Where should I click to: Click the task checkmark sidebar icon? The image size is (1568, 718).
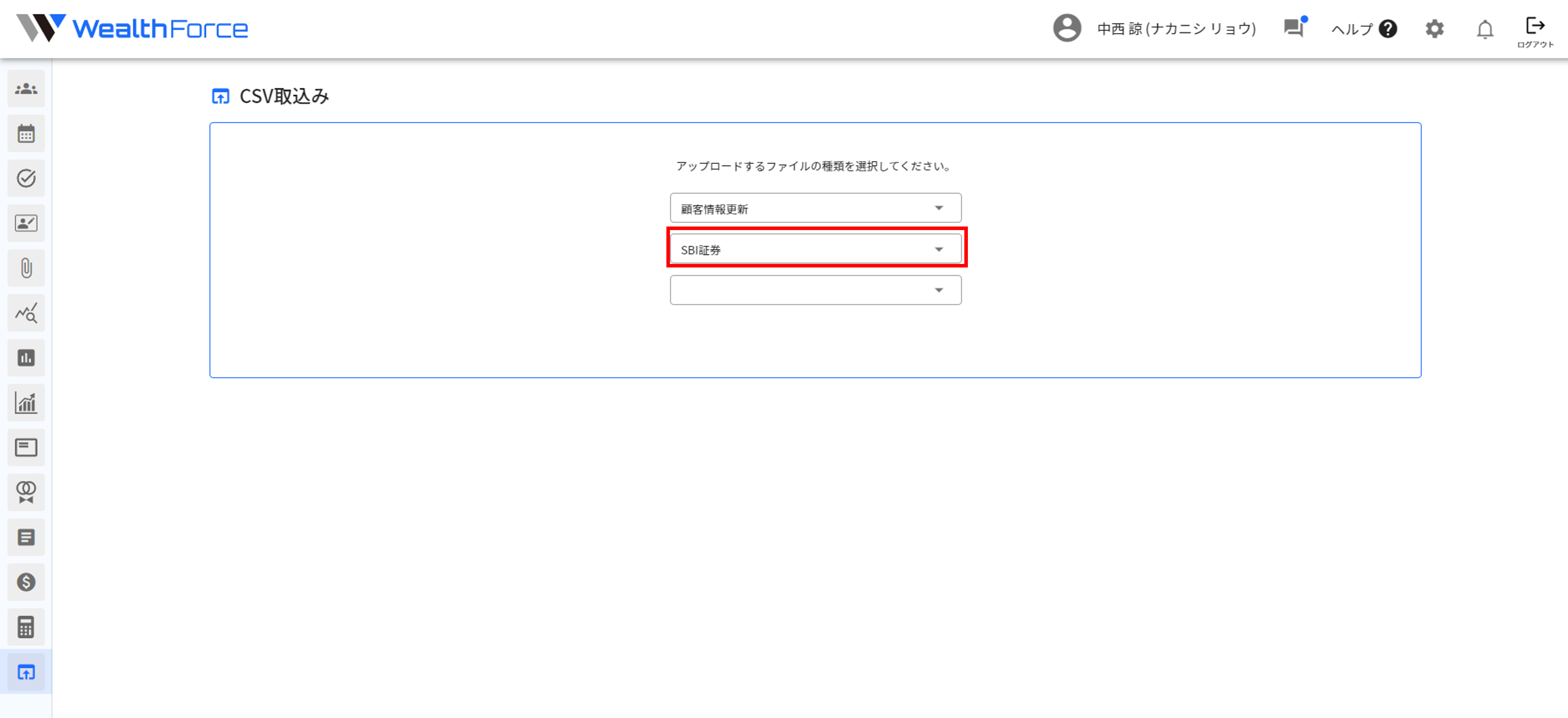26,178
